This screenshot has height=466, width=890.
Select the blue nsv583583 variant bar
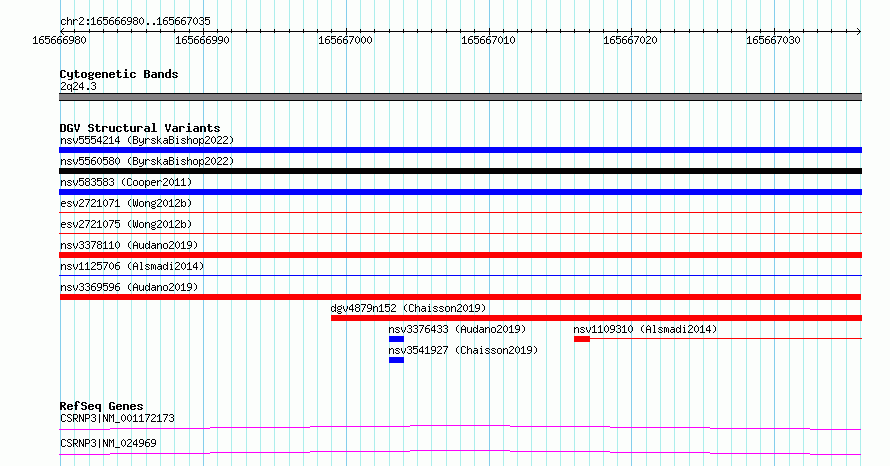460,192
